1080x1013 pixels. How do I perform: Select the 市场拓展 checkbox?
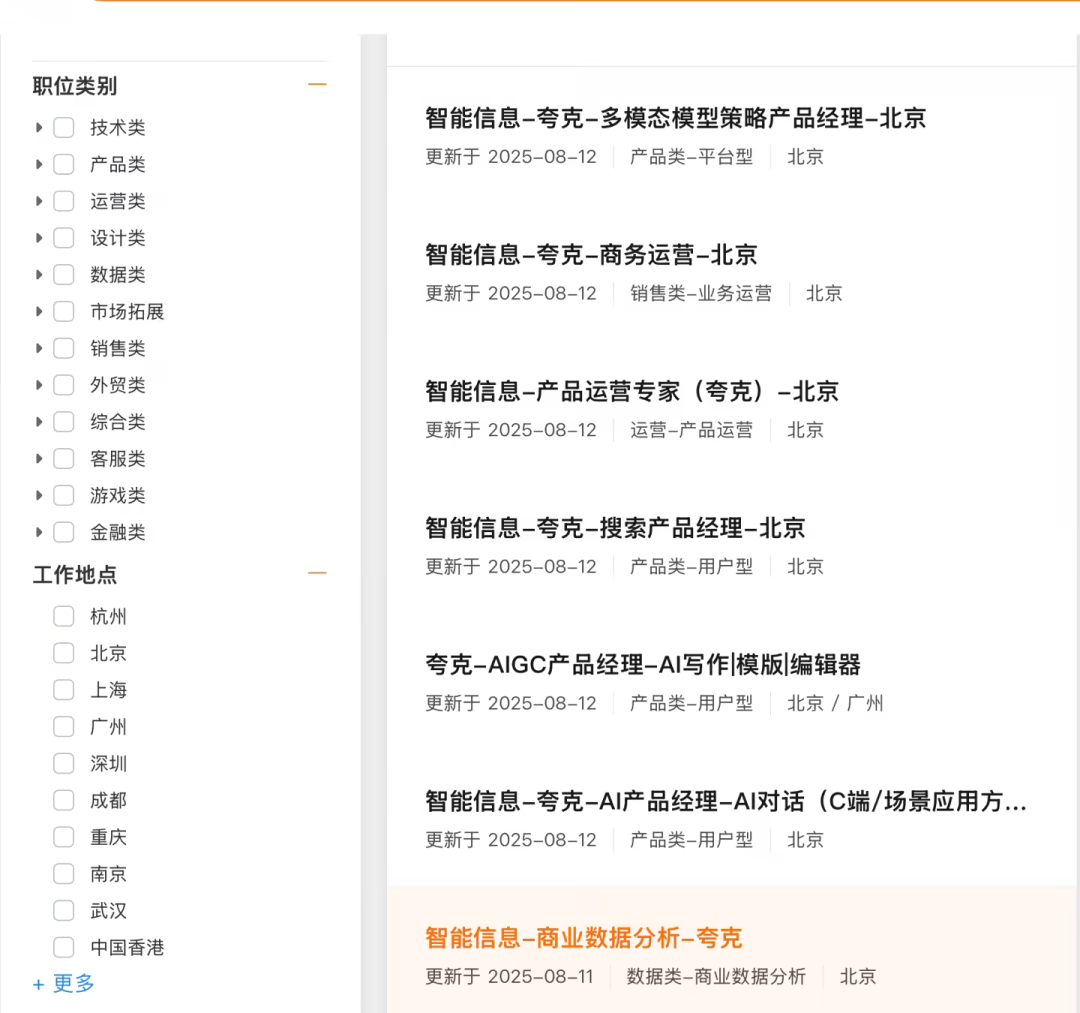pos(64,311)
